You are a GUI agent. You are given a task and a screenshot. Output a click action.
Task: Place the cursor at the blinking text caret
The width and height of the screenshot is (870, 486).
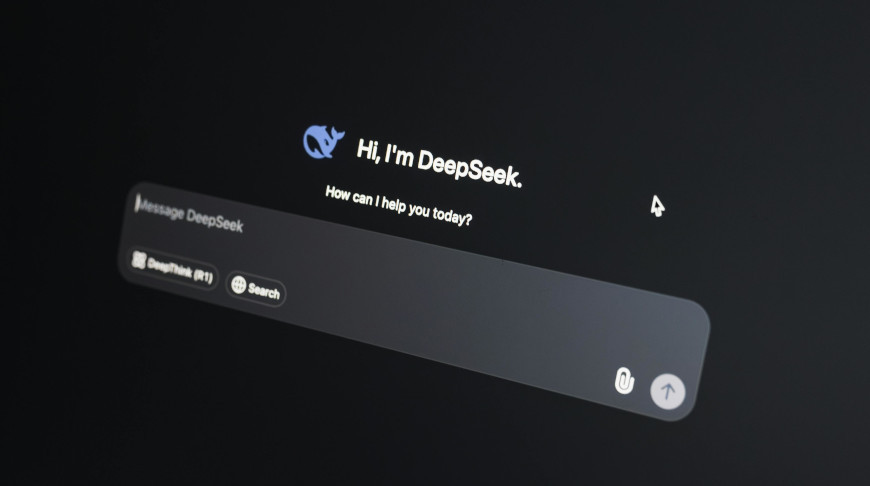(x=137, y=203)
